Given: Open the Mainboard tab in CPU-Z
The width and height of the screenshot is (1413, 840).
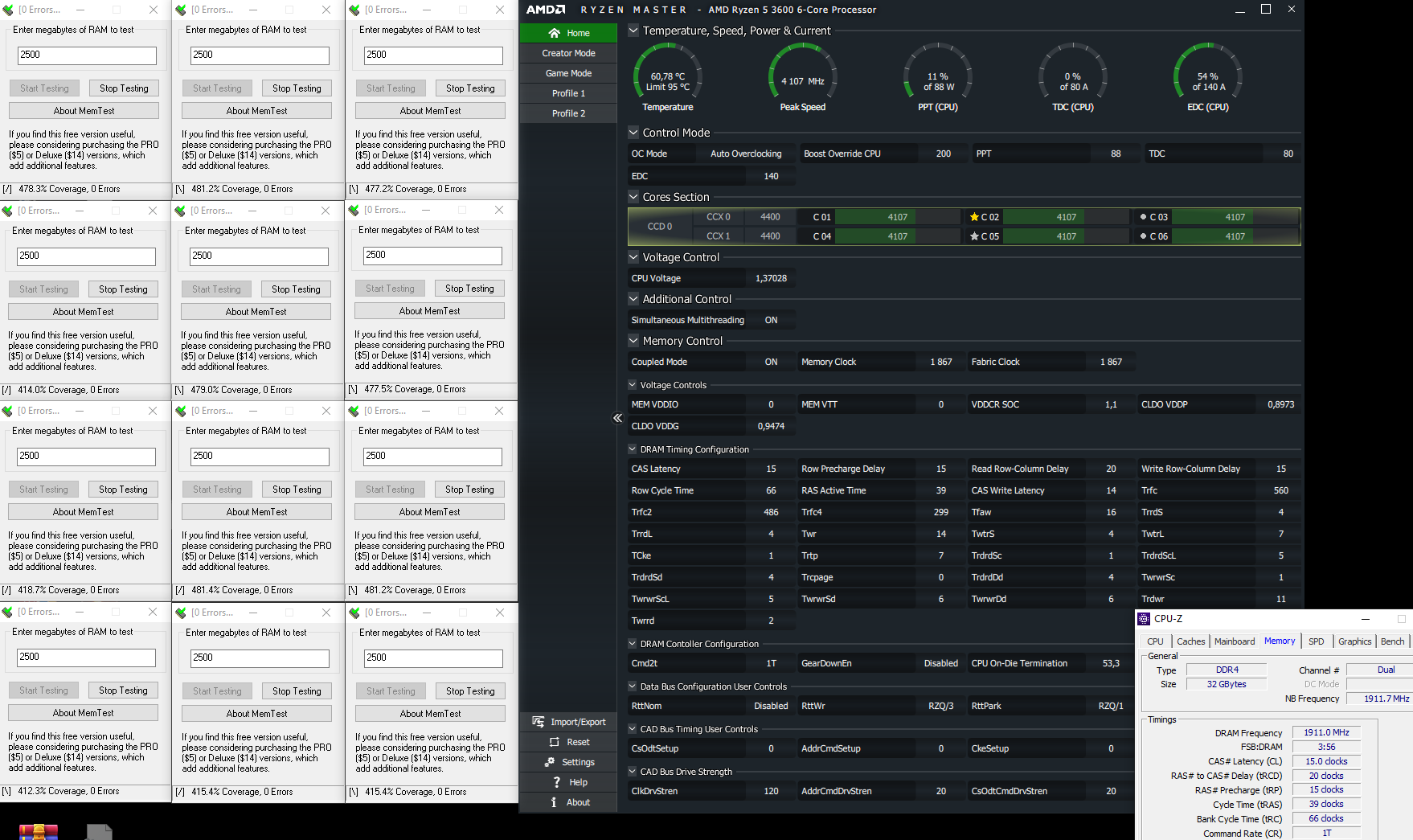Looking at the screenshot, I should point(1234,641).
